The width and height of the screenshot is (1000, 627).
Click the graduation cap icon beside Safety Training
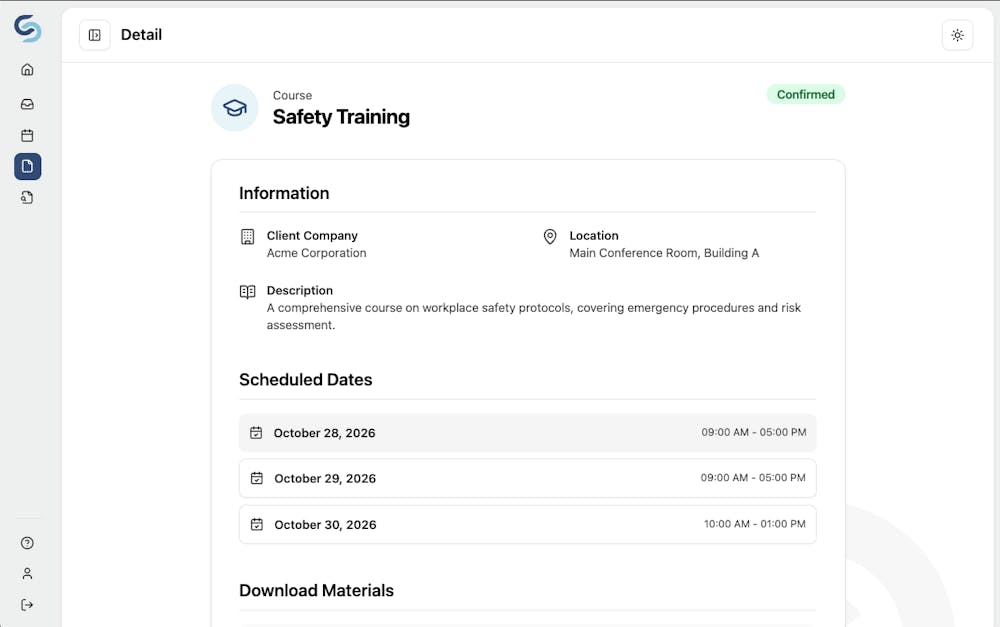[234, 108]
